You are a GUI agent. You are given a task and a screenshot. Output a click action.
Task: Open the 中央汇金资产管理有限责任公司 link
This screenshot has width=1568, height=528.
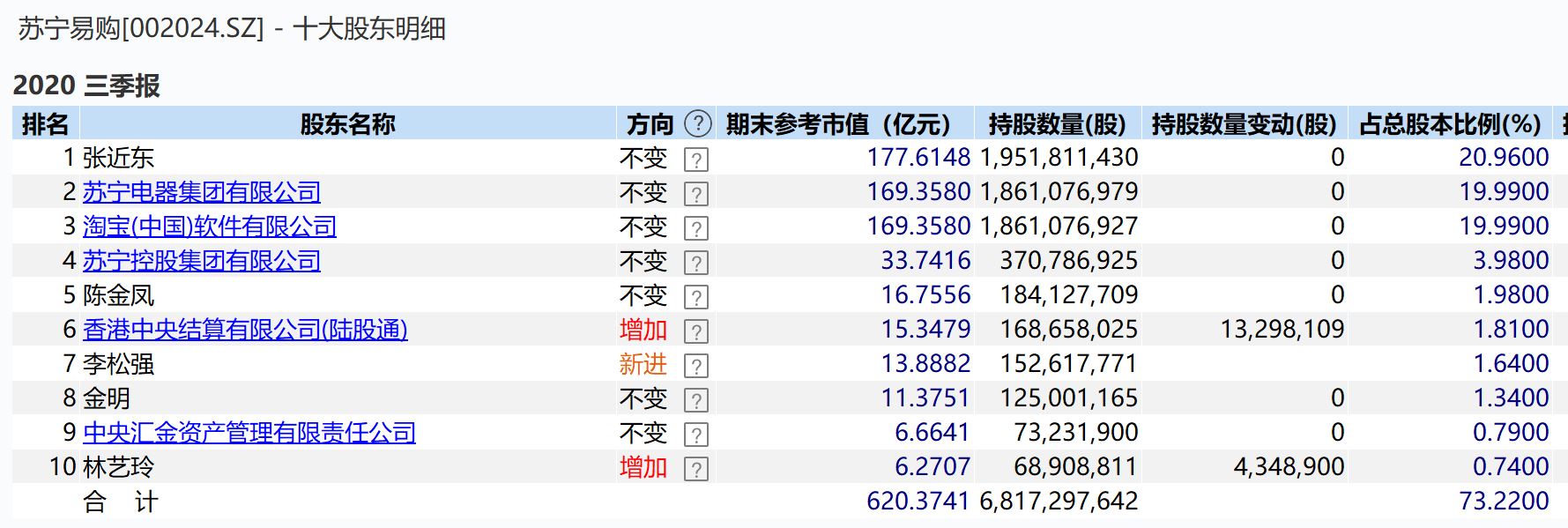(x=249, y=433)
